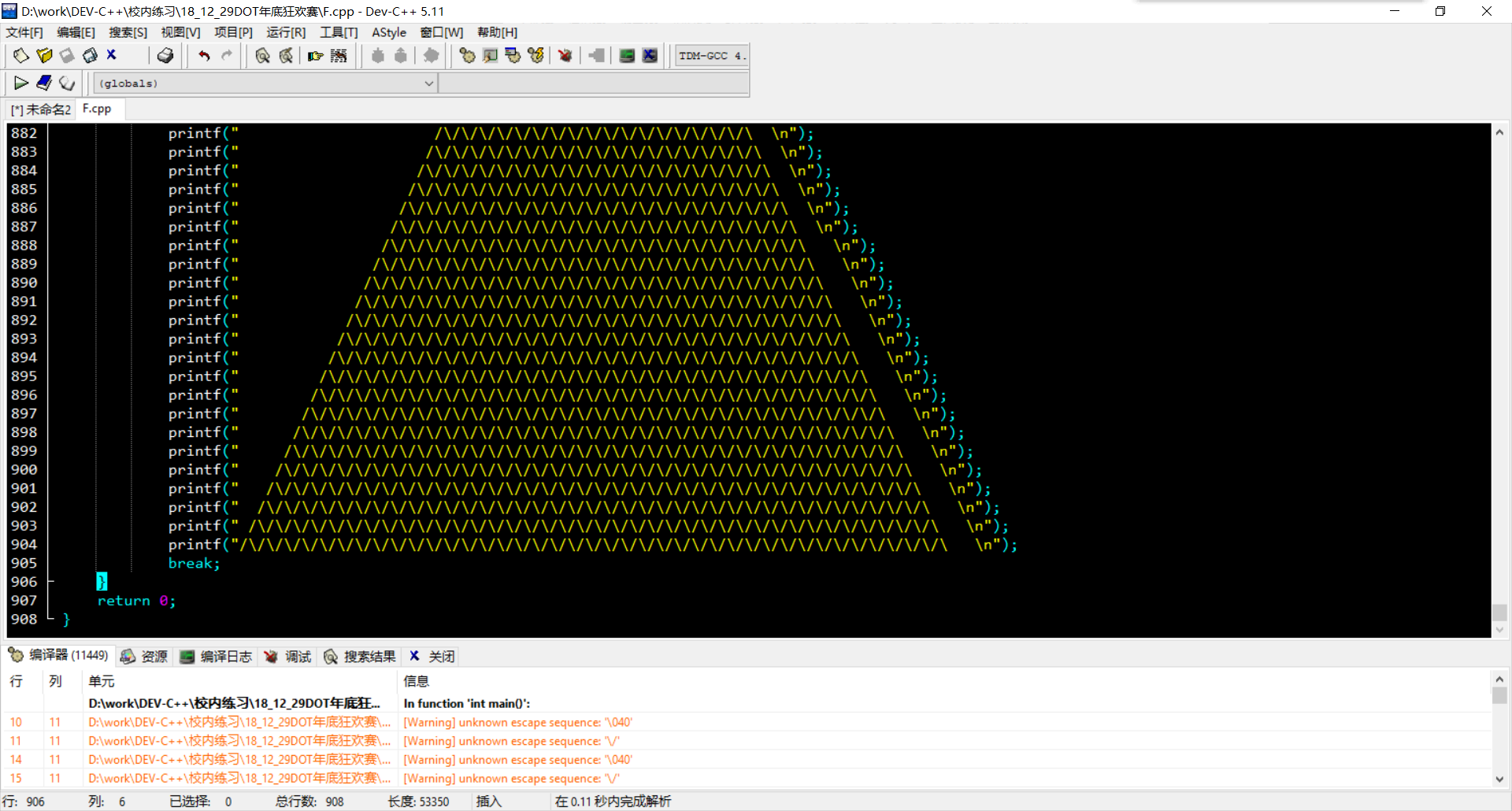This screenshot has width=1512, height=811.
Task: Select the line 10 warning row '\040'
Action: tap(517, 722)
